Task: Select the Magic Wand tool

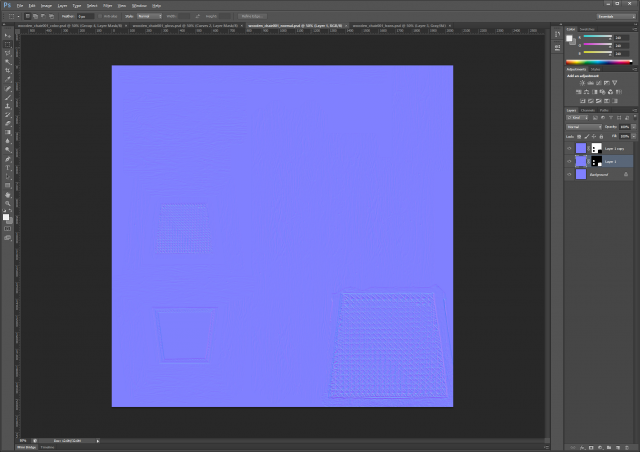Action: [x=7, y=62]
